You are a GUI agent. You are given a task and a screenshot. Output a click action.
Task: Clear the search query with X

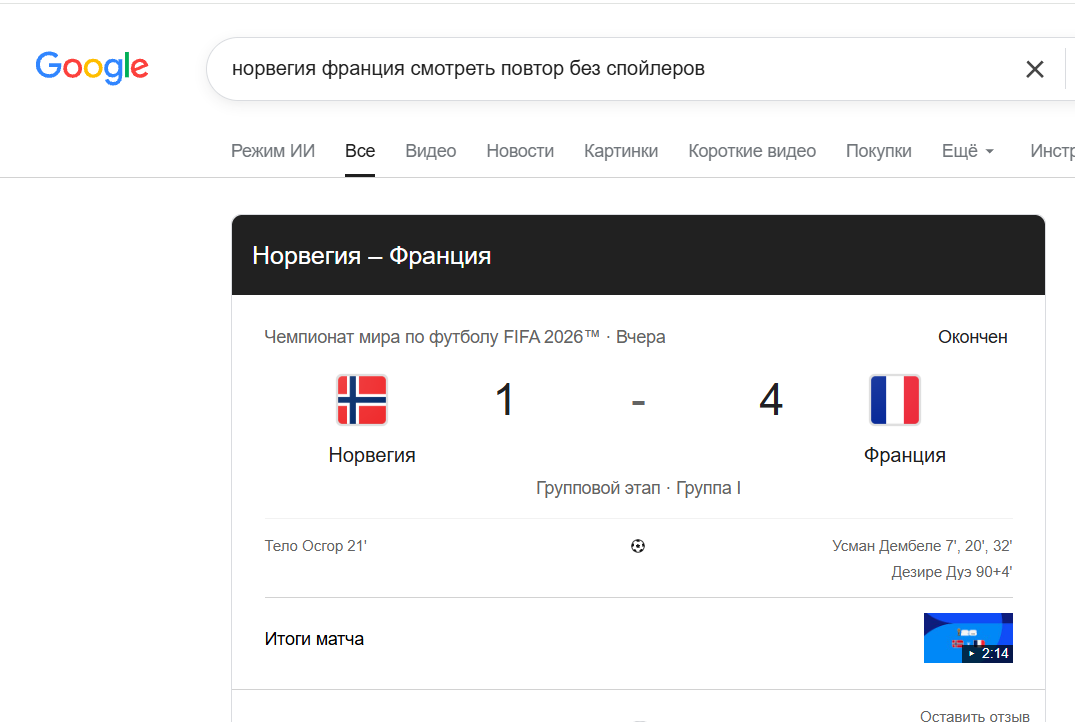[1035, 69]
